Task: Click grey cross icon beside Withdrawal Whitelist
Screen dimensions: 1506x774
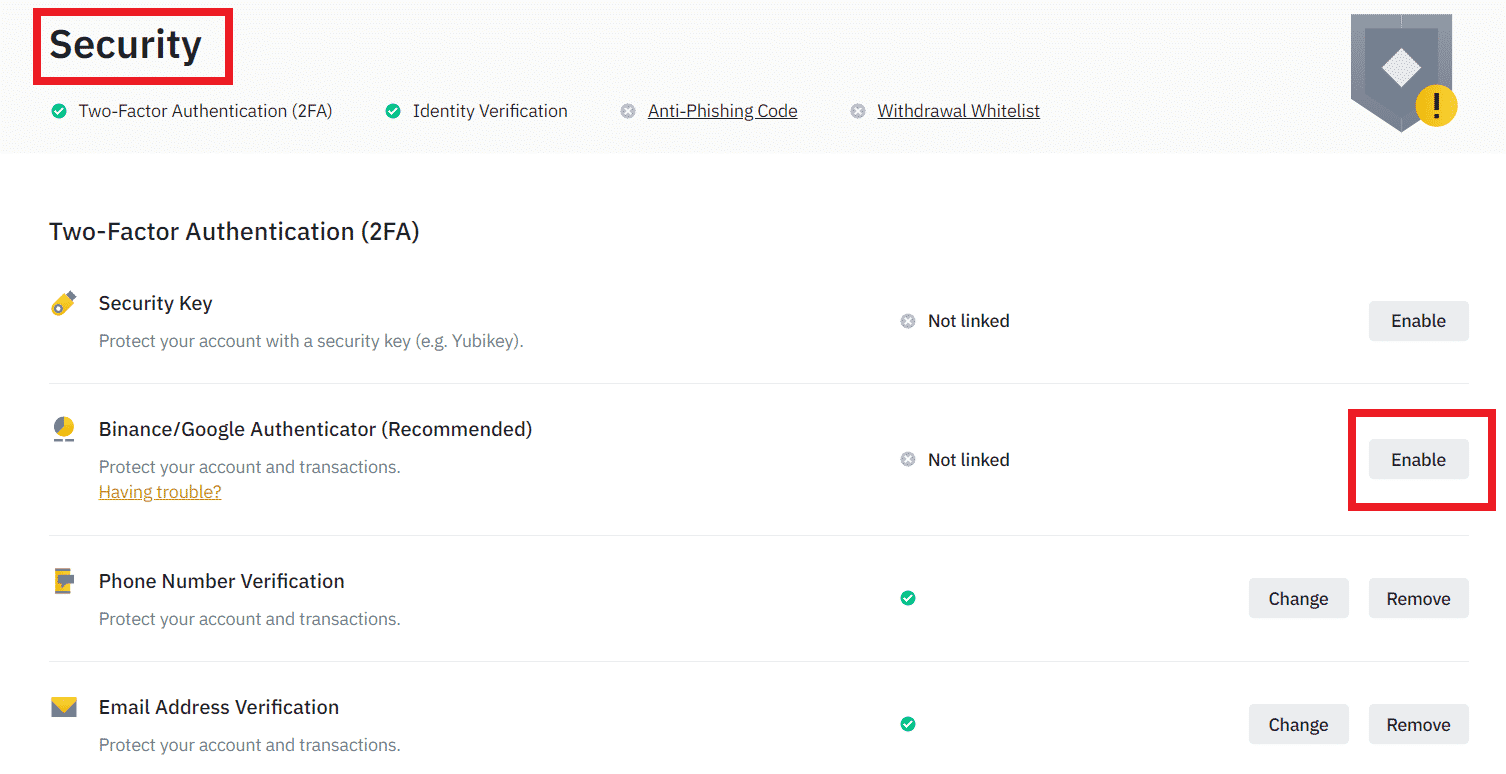Action: (x=858, y=111)
